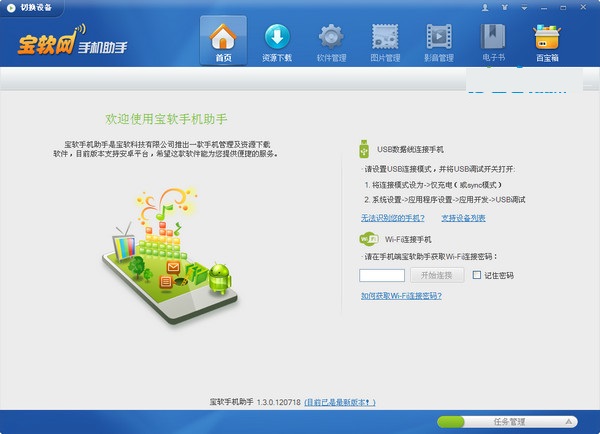
Task: Enable the 记住密码 remember password checkbox
Action: pos(477,275)
